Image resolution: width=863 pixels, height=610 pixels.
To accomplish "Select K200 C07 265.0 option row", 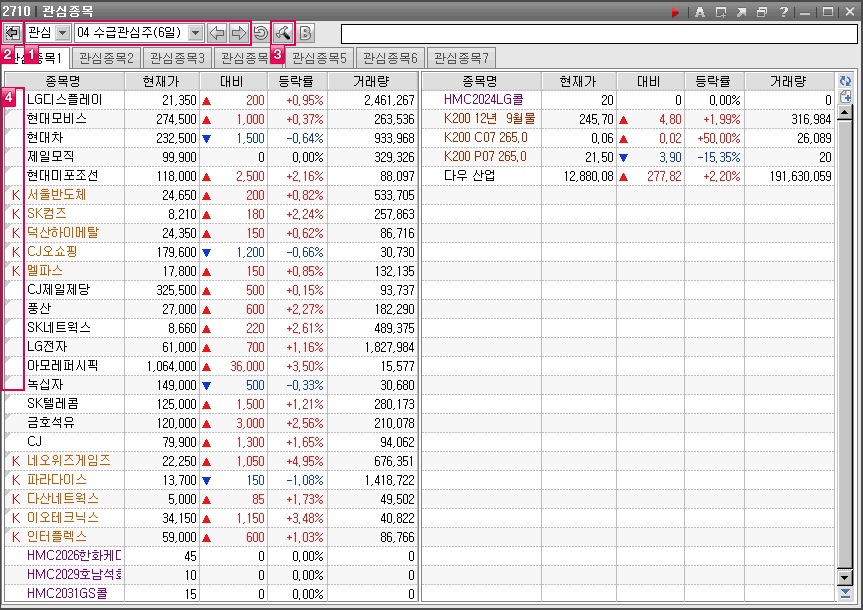I will (x=628, y=138).
